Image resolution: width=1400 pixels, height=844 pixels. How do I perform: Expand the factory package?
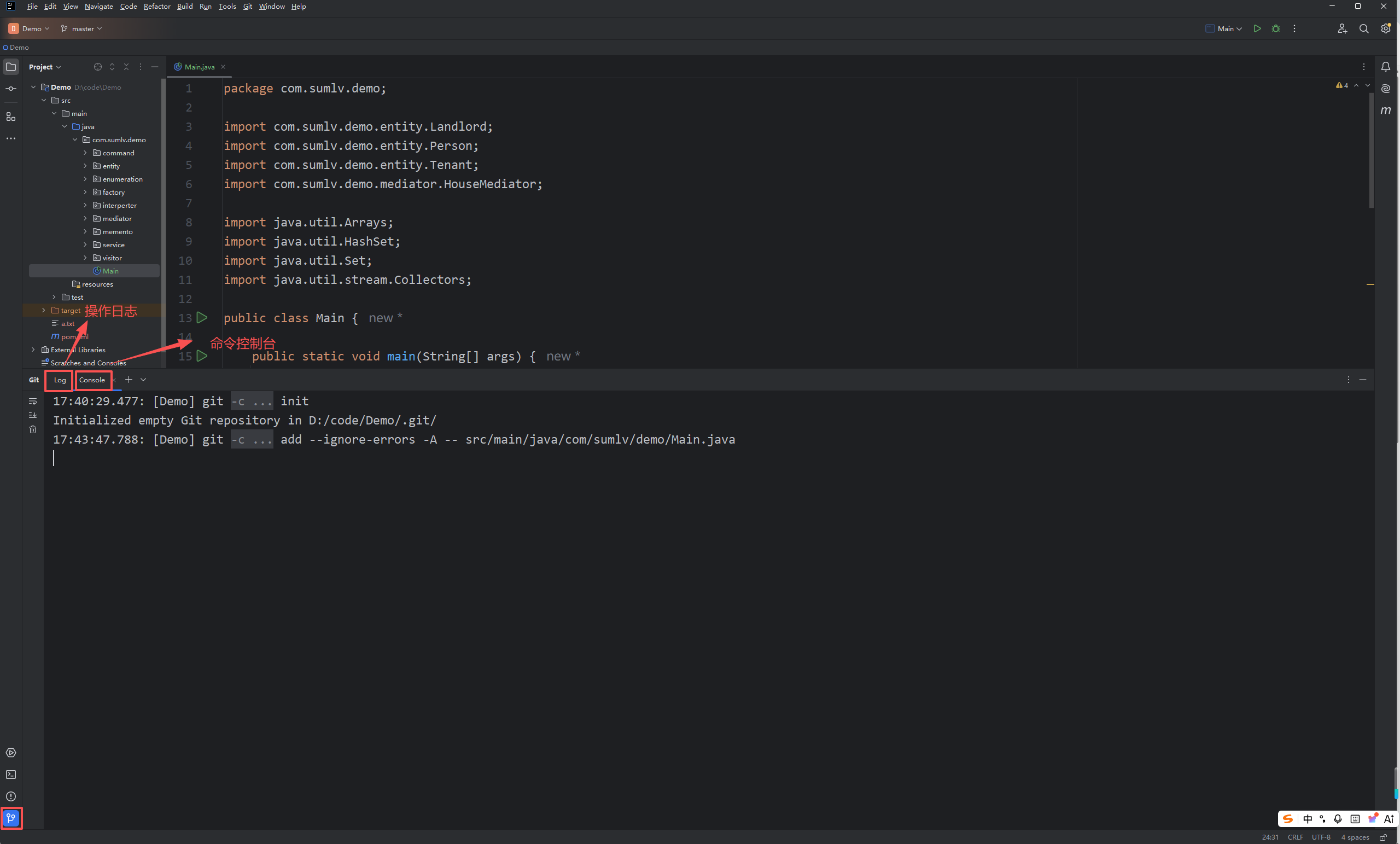(85, 192)
